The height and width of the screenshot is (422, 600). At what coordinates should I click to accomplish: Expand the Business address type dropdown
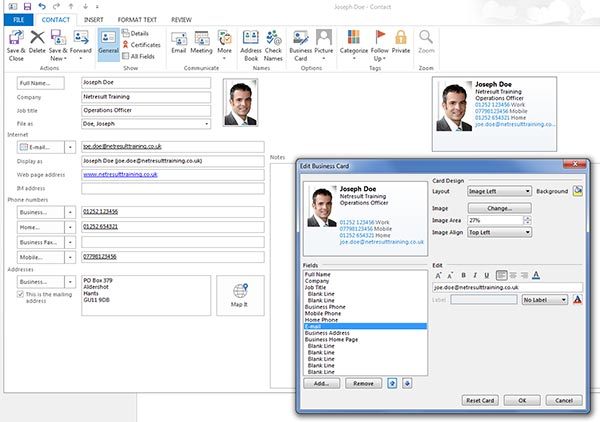point(70,282)
